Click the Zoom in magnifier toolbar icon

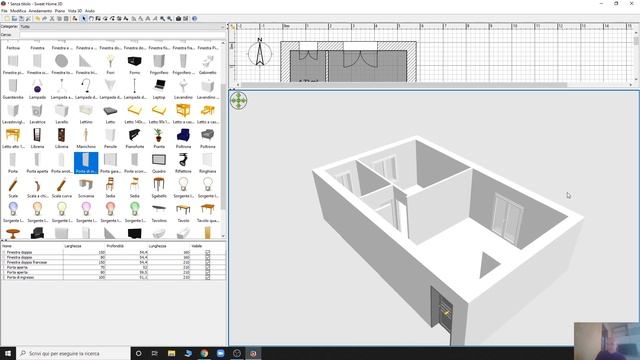pos(162,18)
